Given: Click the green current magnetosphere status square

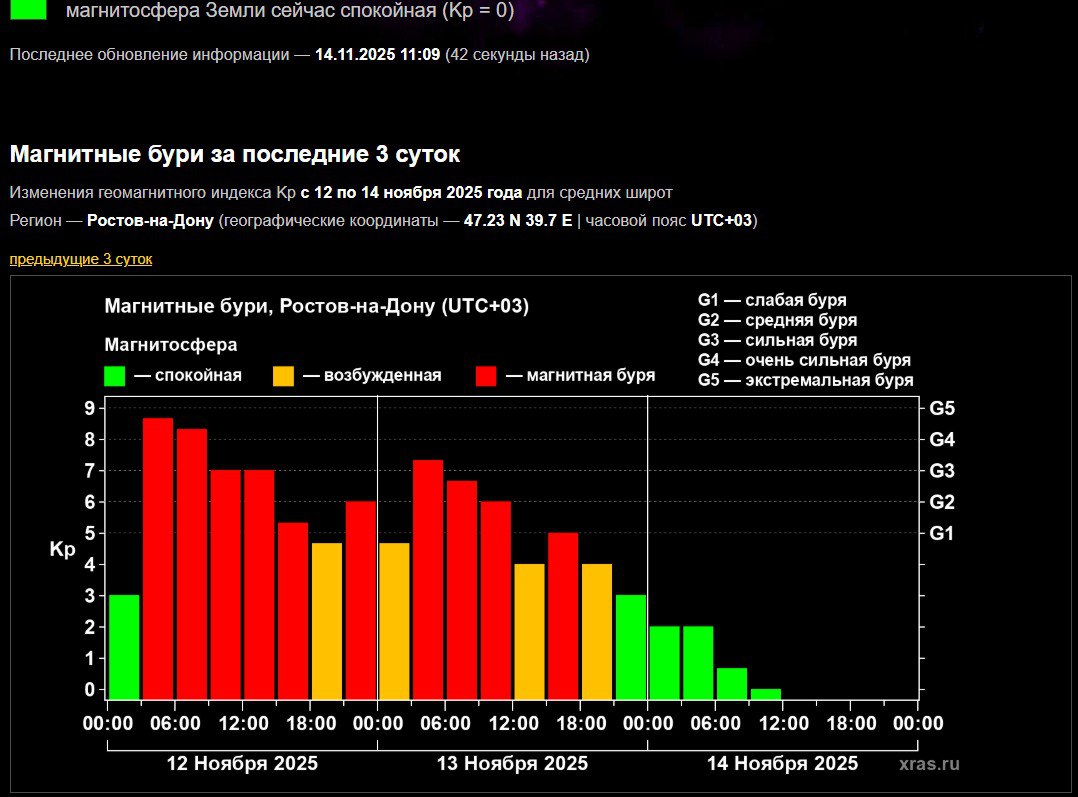Looking at the screenshot, I should tap(29, 10).
